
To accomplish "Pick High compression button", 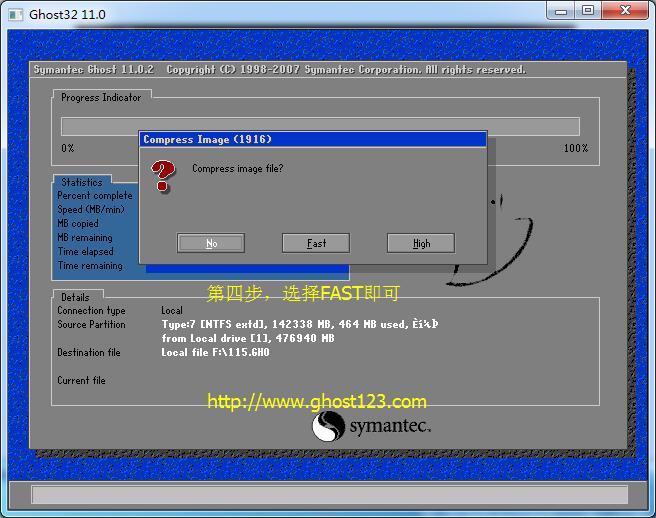I will [x=421, y=243].
